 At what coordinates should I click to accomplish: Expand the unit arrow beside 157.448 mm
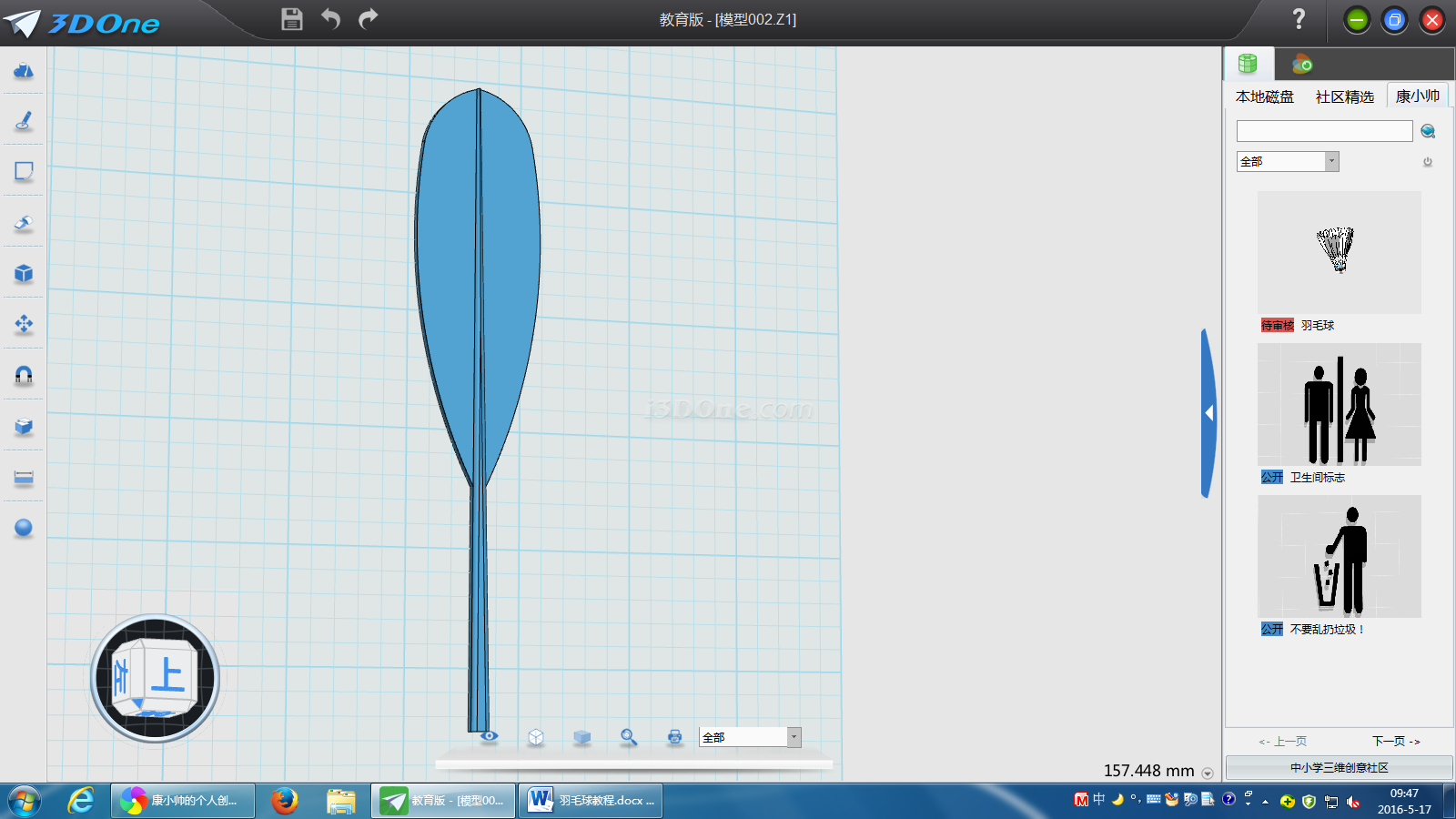tap(1208, 773)
